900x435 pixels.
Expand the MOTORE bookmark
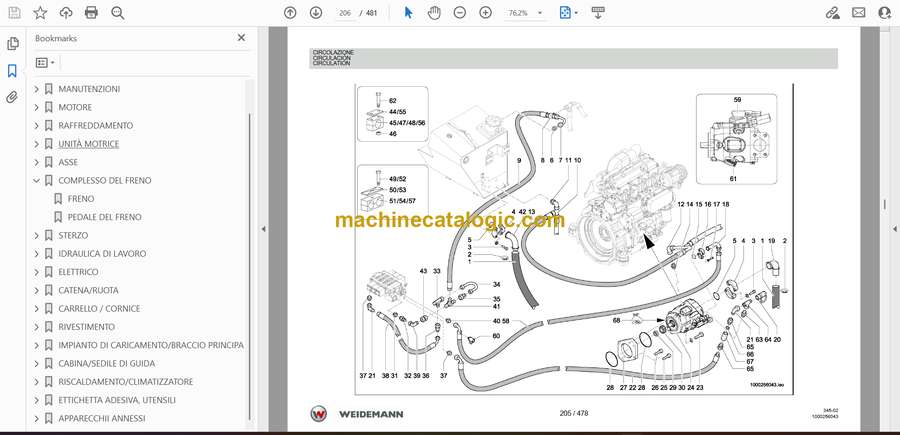point(37,107)
